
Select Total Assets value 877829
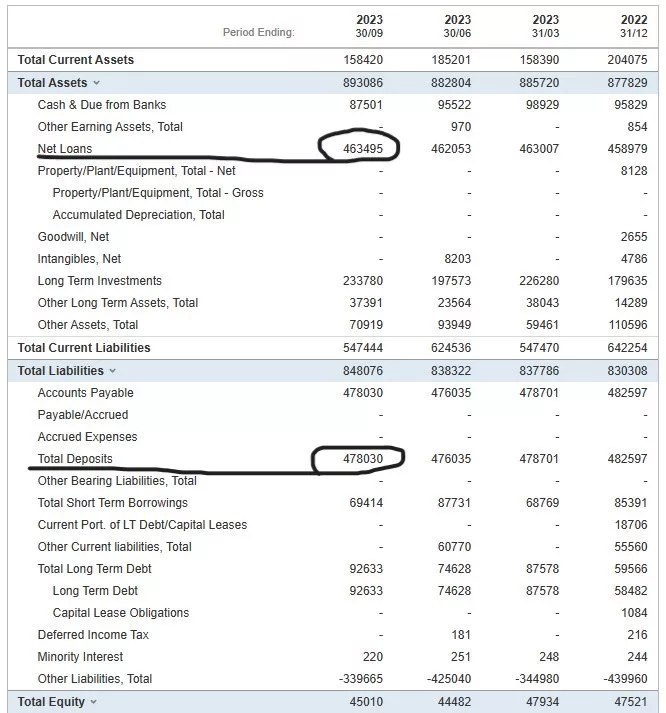click(627, 83)
